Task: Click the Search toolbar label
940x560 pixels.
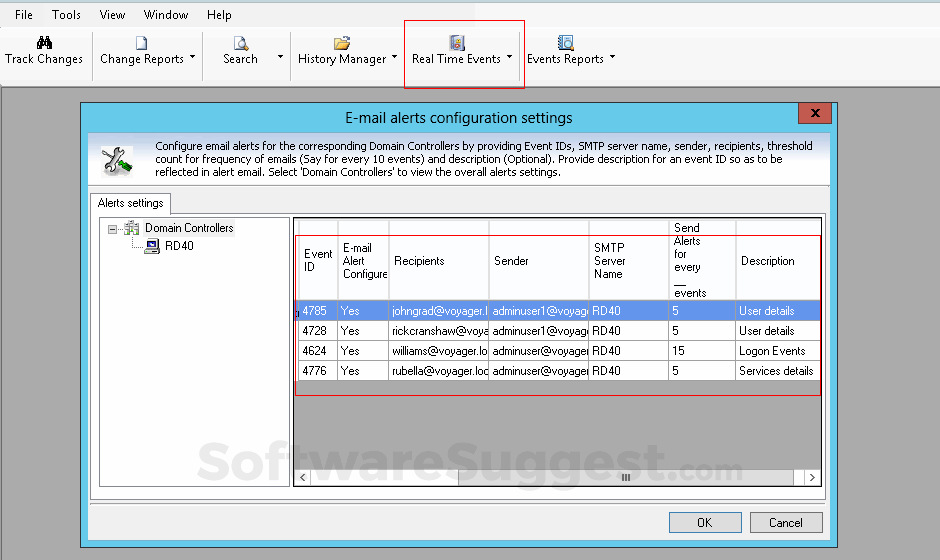Action: [x=240, y=59]
